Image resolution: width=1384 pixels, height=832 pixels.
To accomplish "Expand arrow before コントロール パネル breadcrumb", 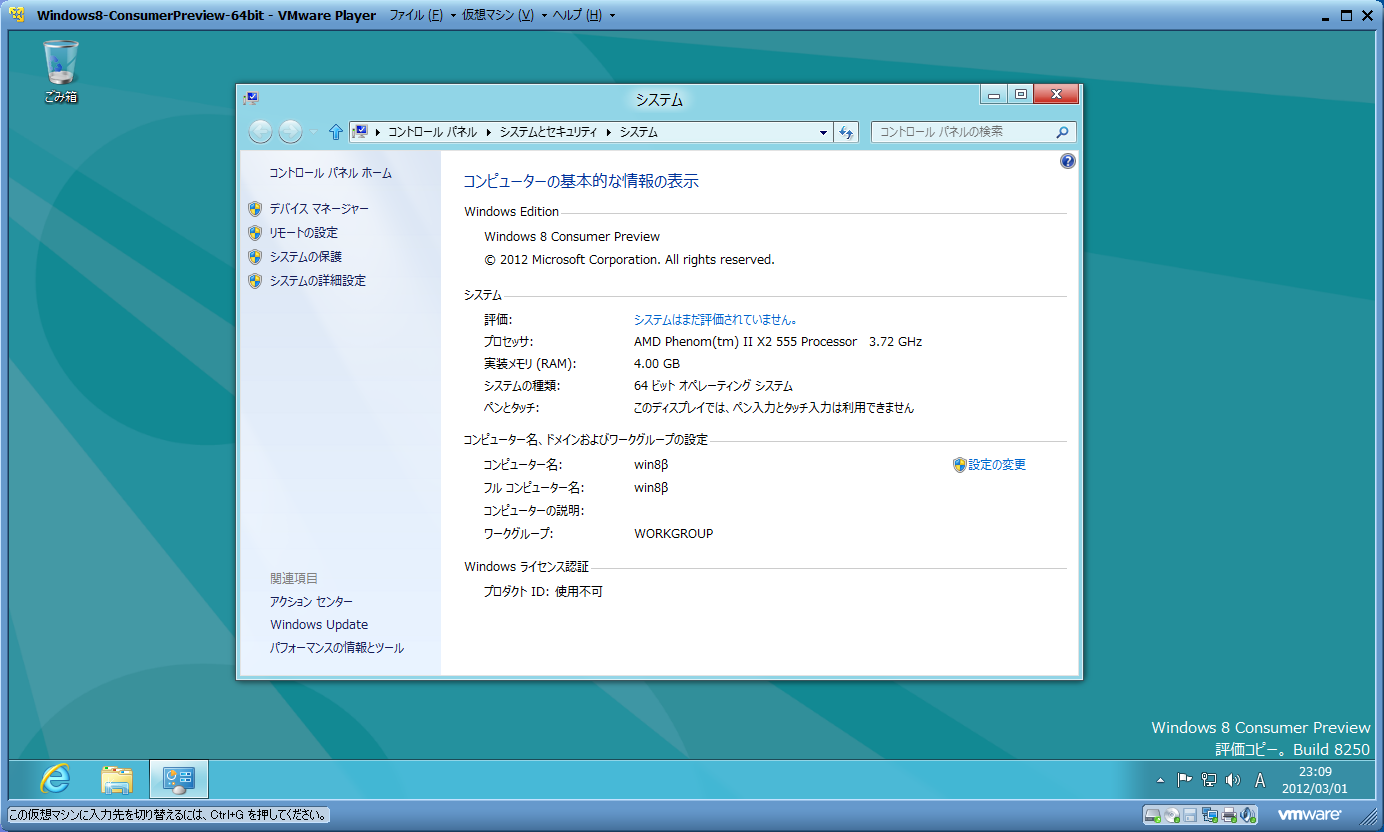I will click(x=378, y=132).
